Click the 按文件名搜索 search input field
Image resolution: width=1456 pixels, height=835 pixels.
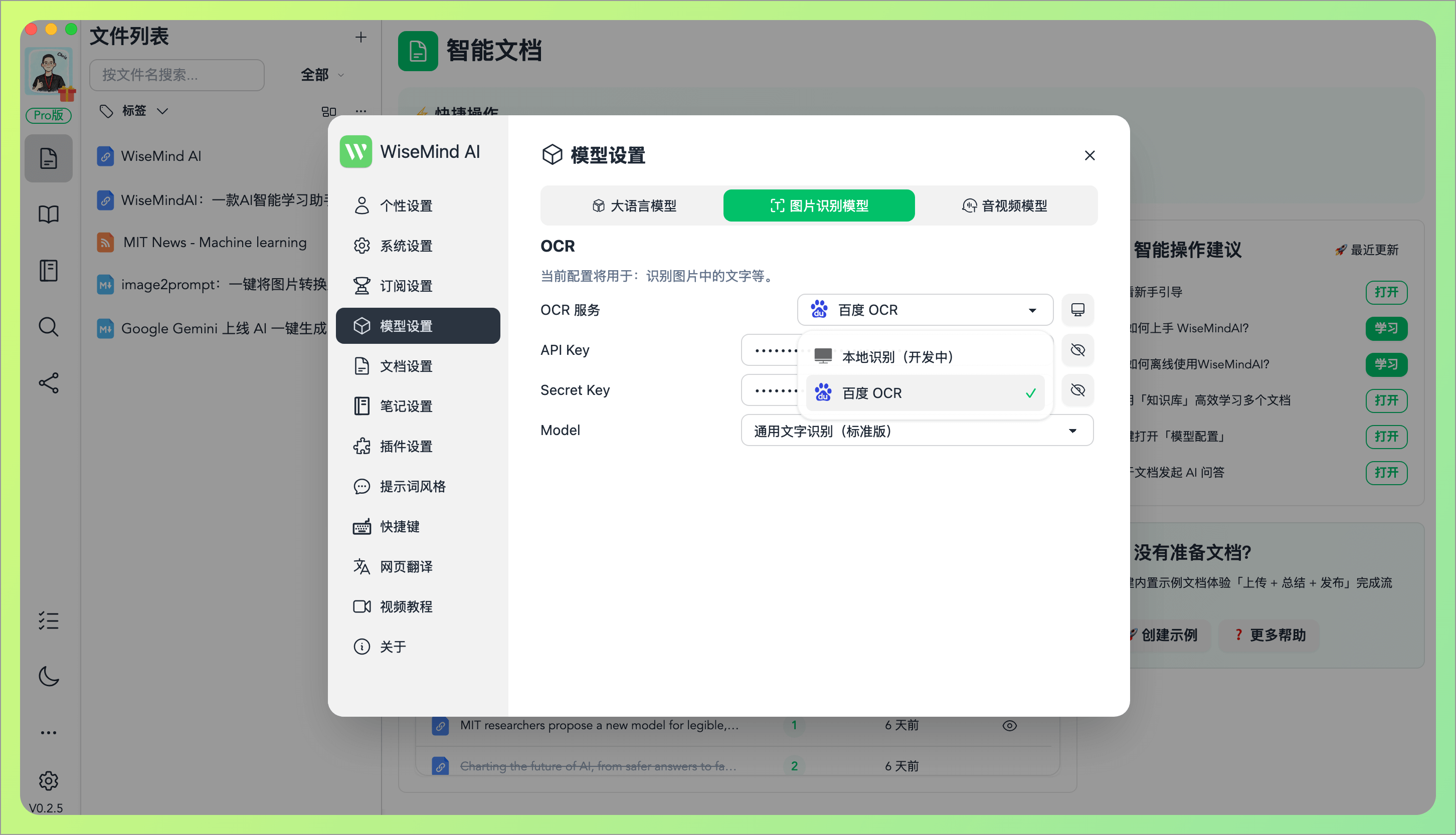tap(176, 75)
